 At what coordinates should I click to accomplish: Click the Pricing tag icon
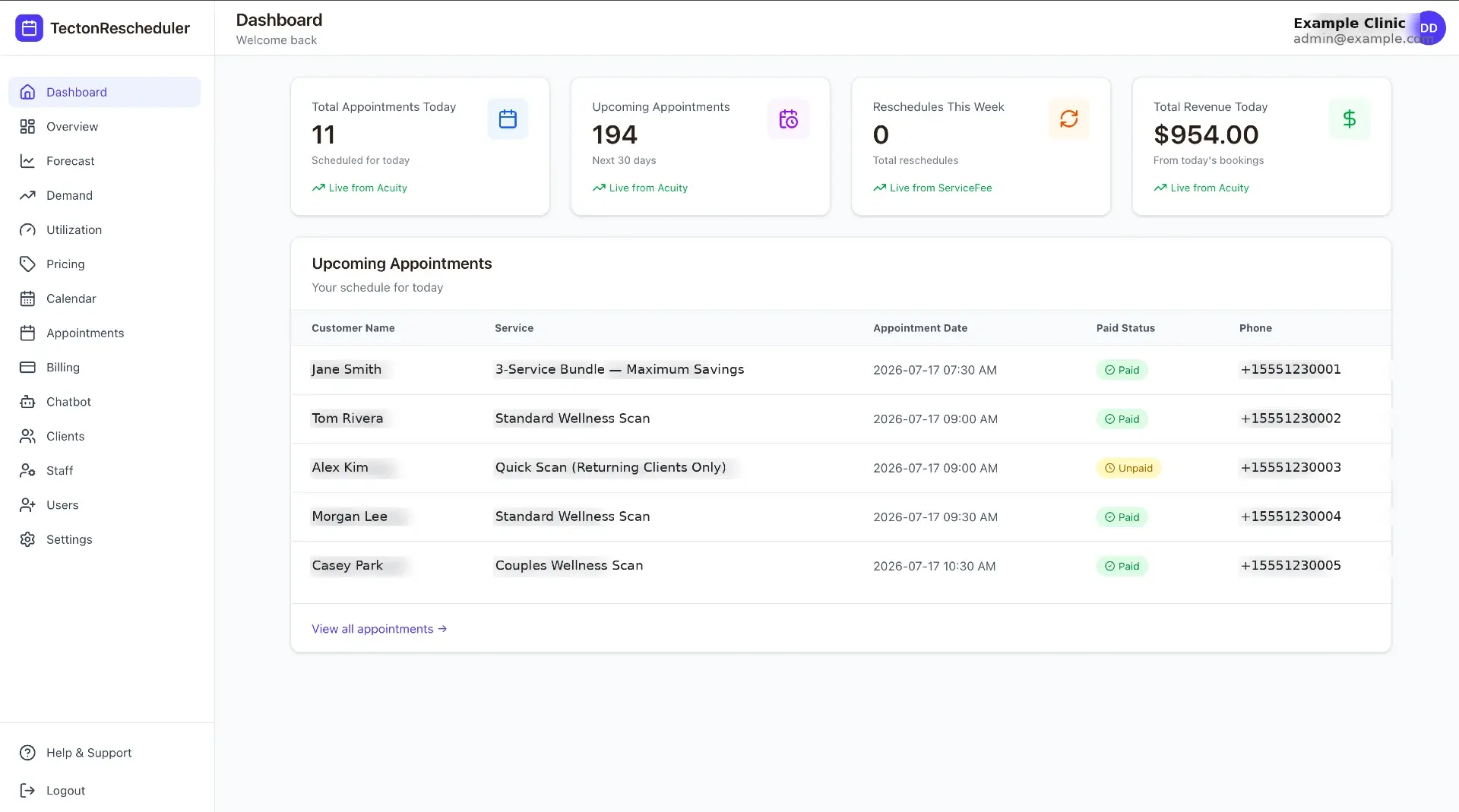click(x=27, y=264)
